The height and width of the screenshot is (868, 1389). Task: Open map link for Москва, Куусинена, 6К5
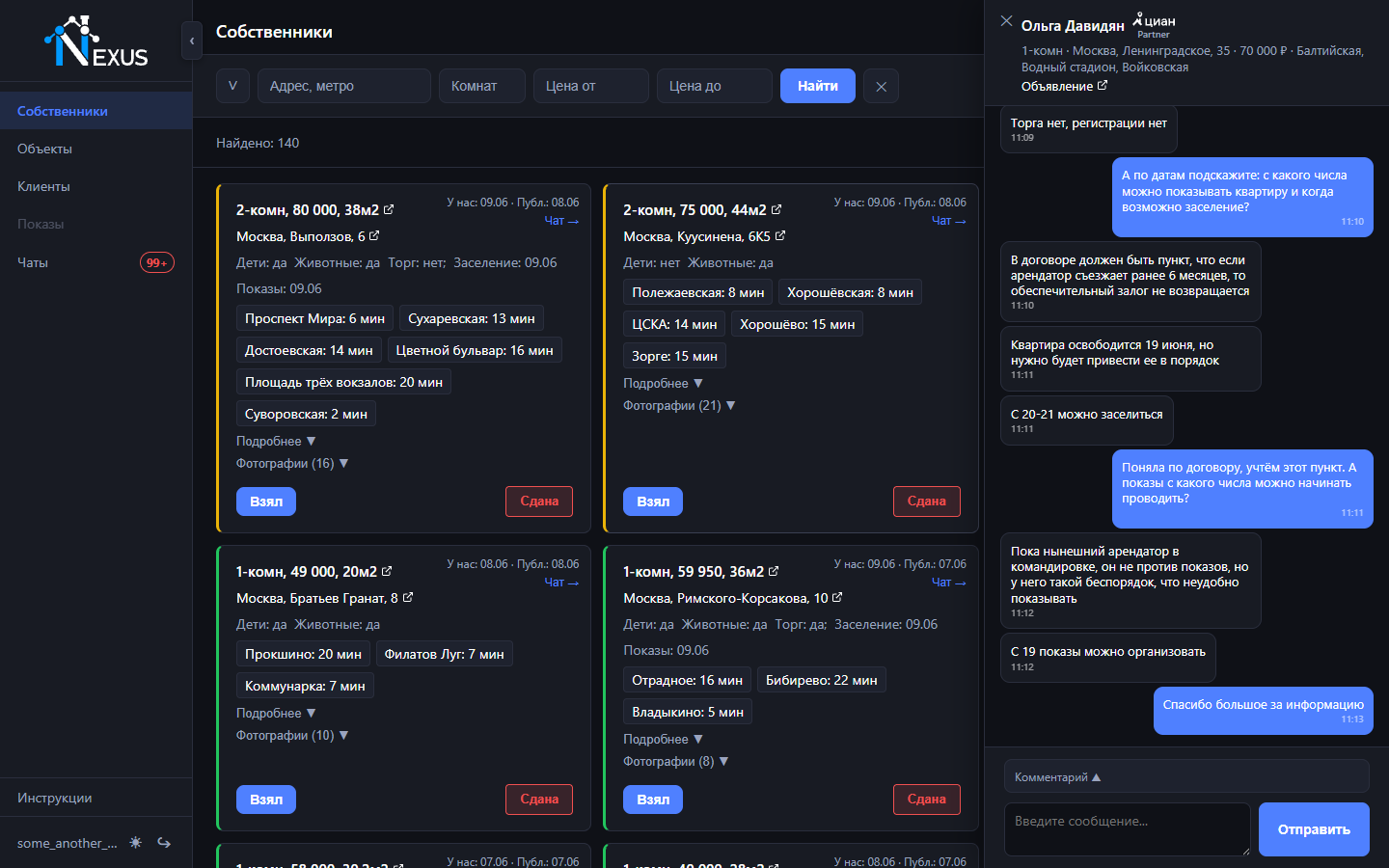point(780,235)
